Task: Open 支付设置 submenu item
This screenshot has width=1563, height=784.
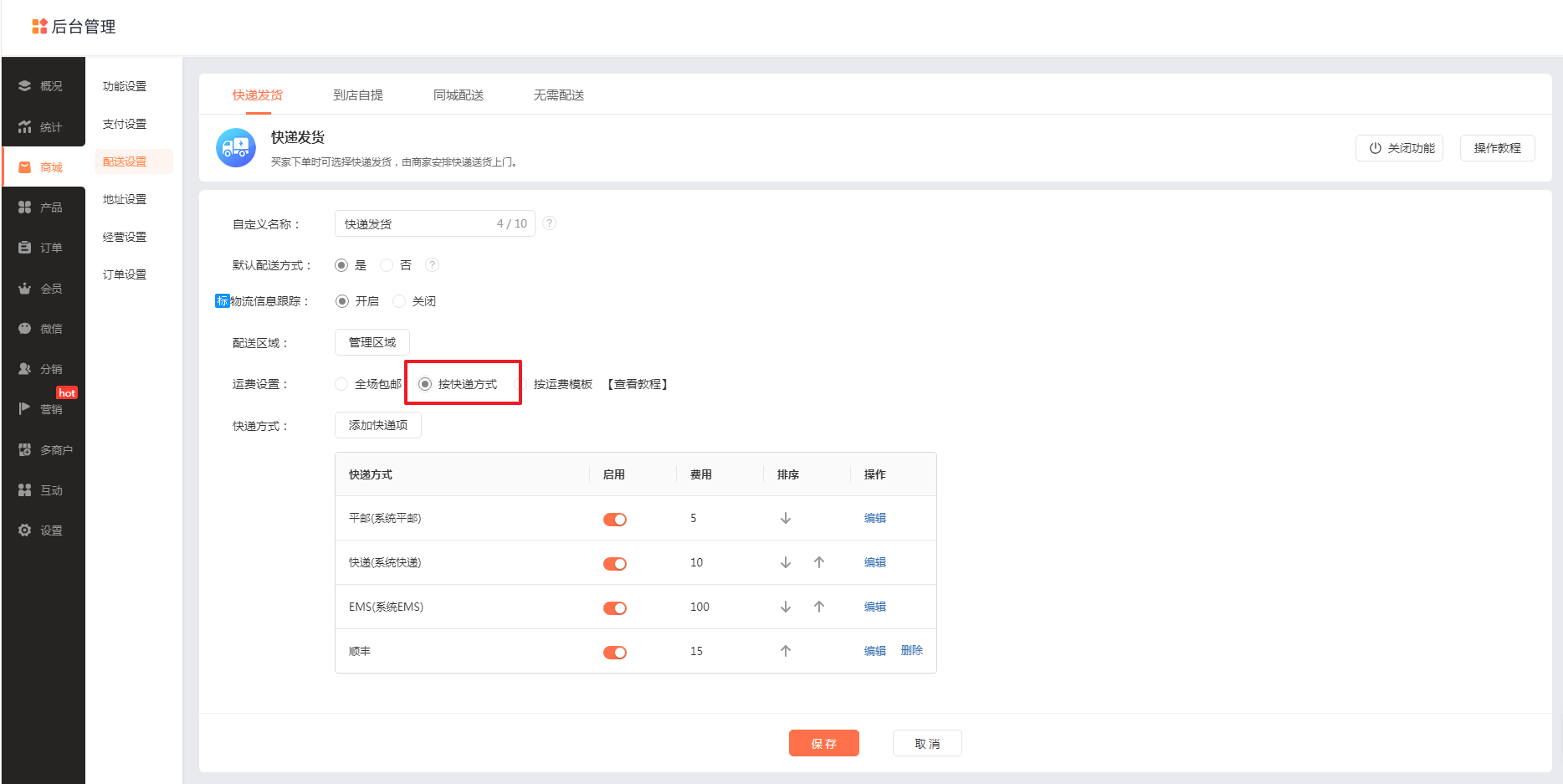Action: click(x=125, y=124)
